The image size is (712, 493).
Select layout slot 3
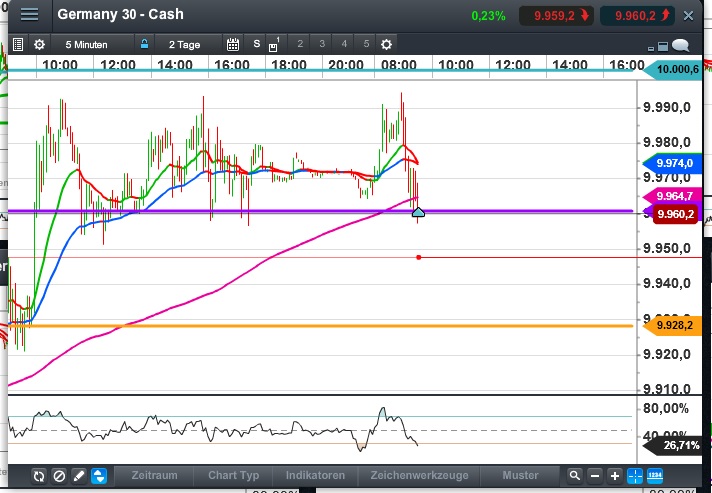(322, 44)
